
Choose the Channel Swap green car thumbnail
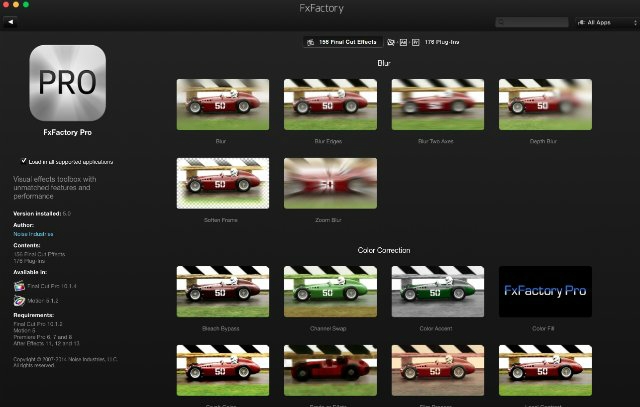(x=329, y=291)
